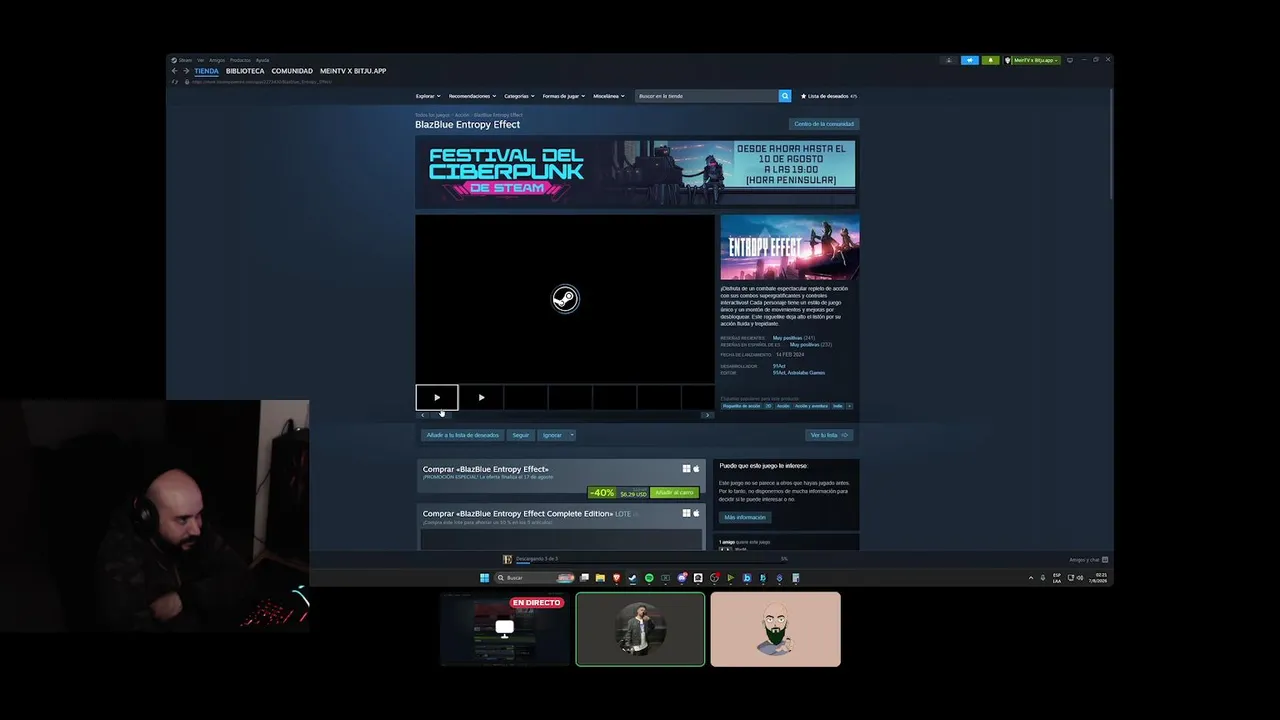Open Brave browser from the taskbar
Image resolution: width=1280 pixels, height=720 pixels.
(616, 578)
